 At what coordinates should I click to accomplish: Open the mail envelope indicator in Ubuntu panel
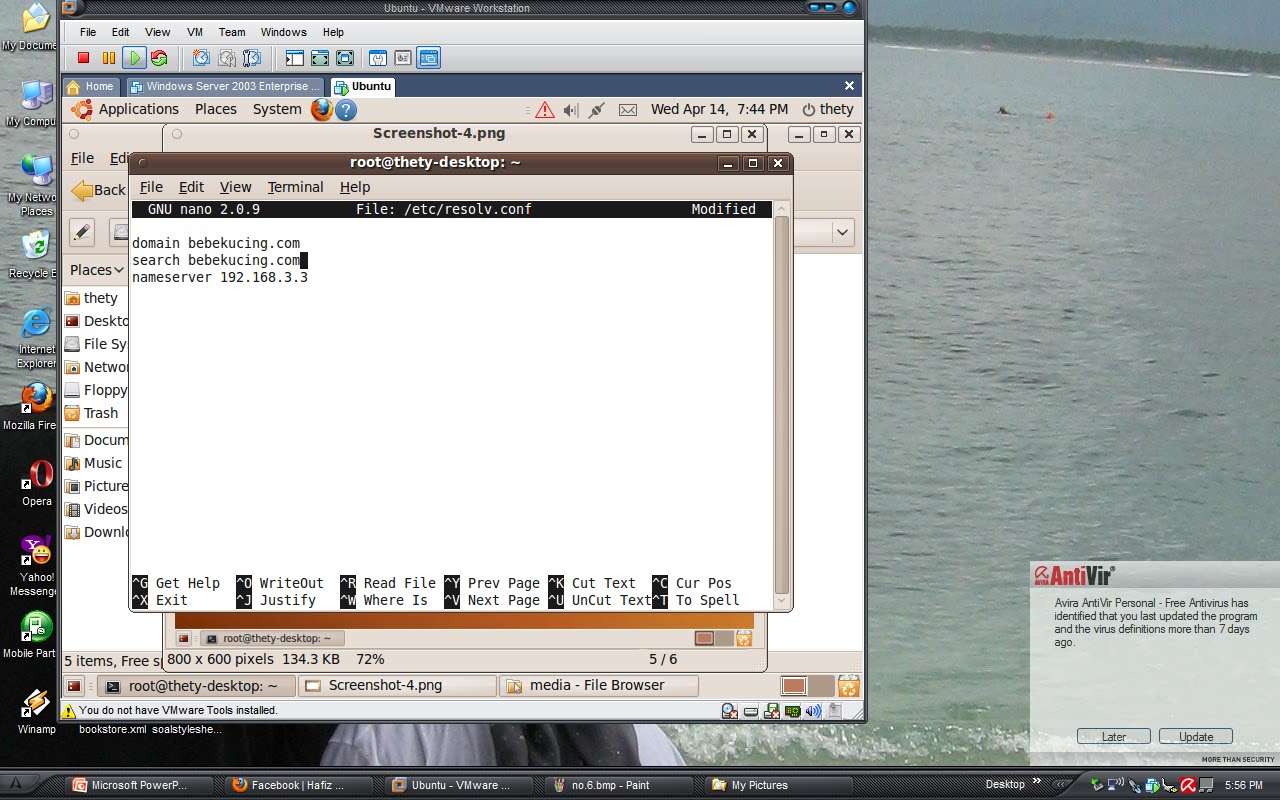pos(628,110)
